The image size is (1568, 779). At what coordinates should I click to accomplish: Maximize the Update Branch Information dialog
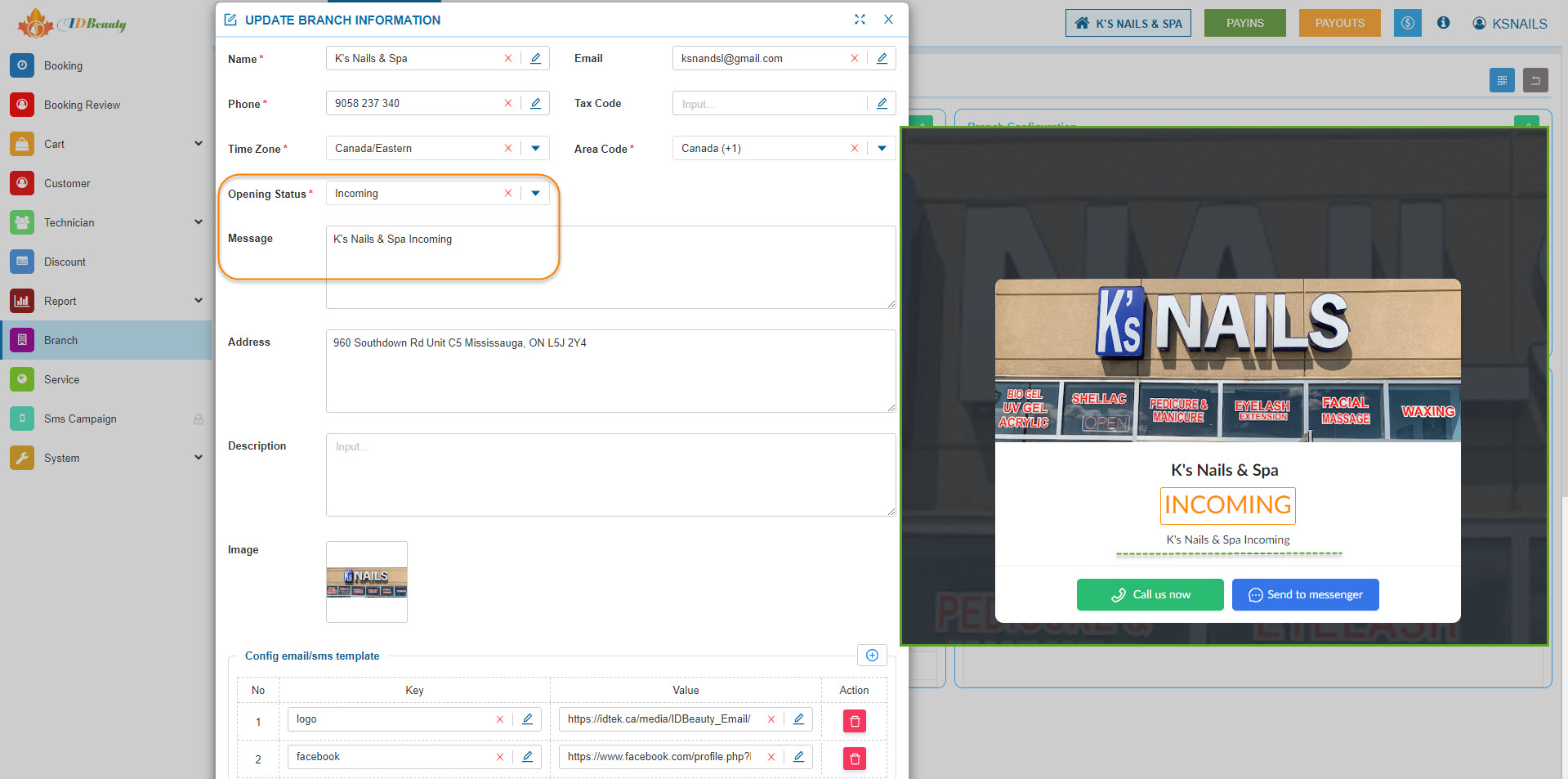pos(860,19)
